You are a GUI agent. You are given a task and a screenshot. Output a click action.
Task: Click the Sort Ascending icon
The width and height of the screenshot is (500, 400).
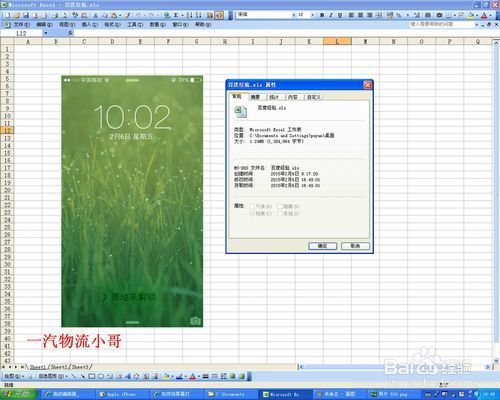(189, 15)
